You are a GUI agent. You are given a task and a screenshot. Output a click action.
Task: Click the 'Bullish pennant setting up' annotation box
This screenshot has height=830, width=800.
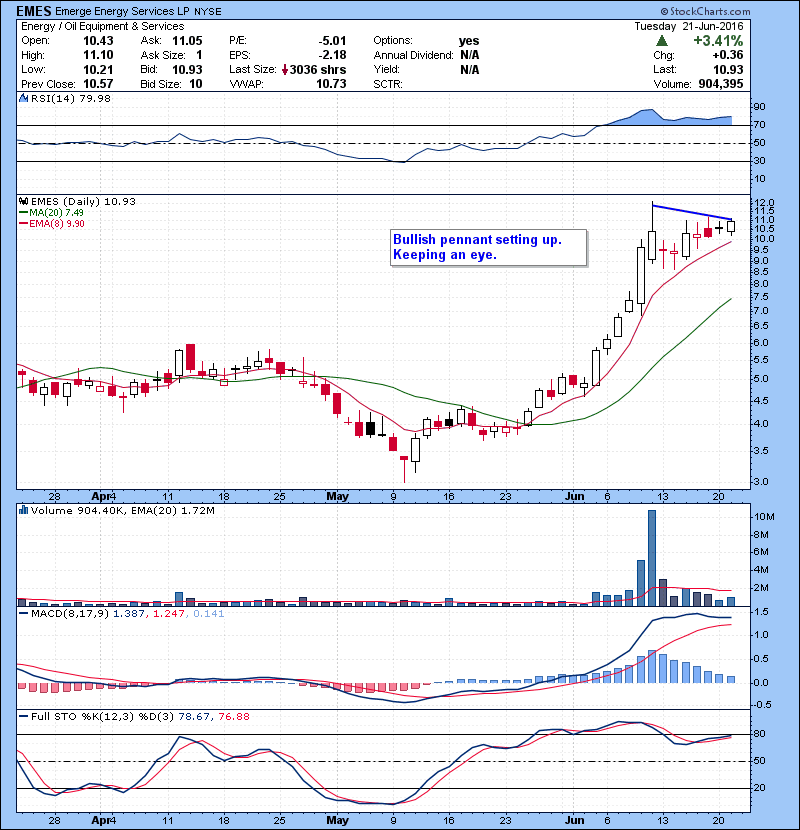coord(489,247)
